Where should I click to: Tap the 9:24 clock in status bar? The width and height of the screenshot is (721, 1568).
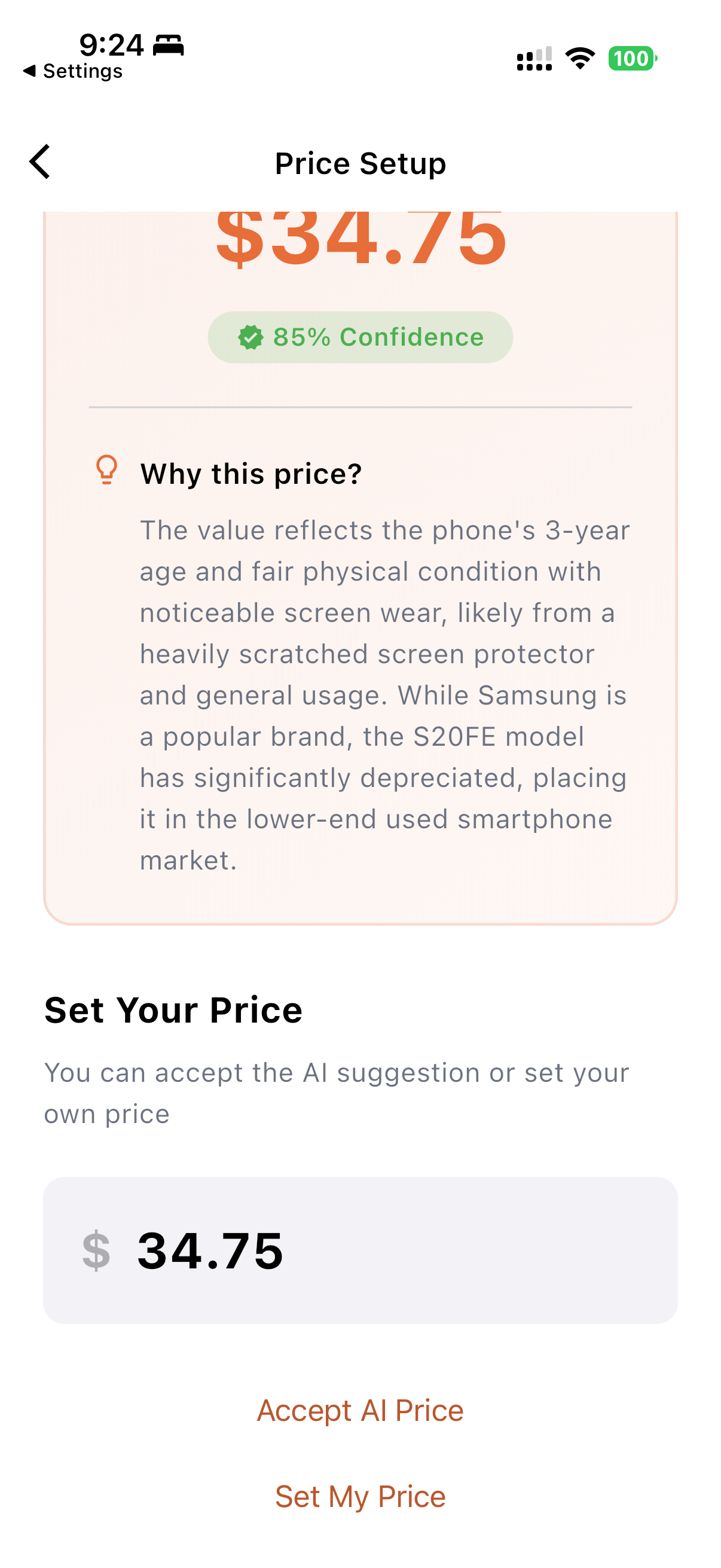111,45
